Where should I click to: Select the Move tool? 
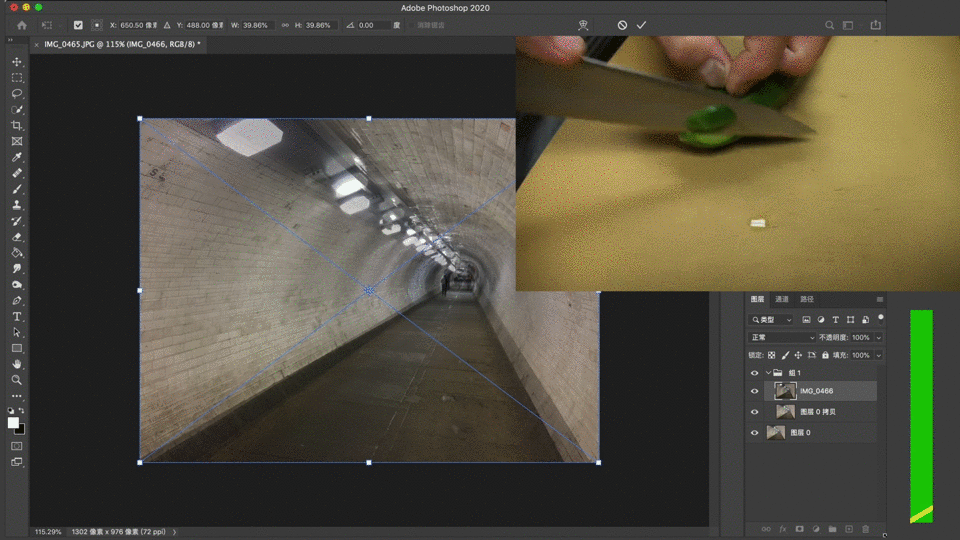pyautogui.click(x=17, y=62)
